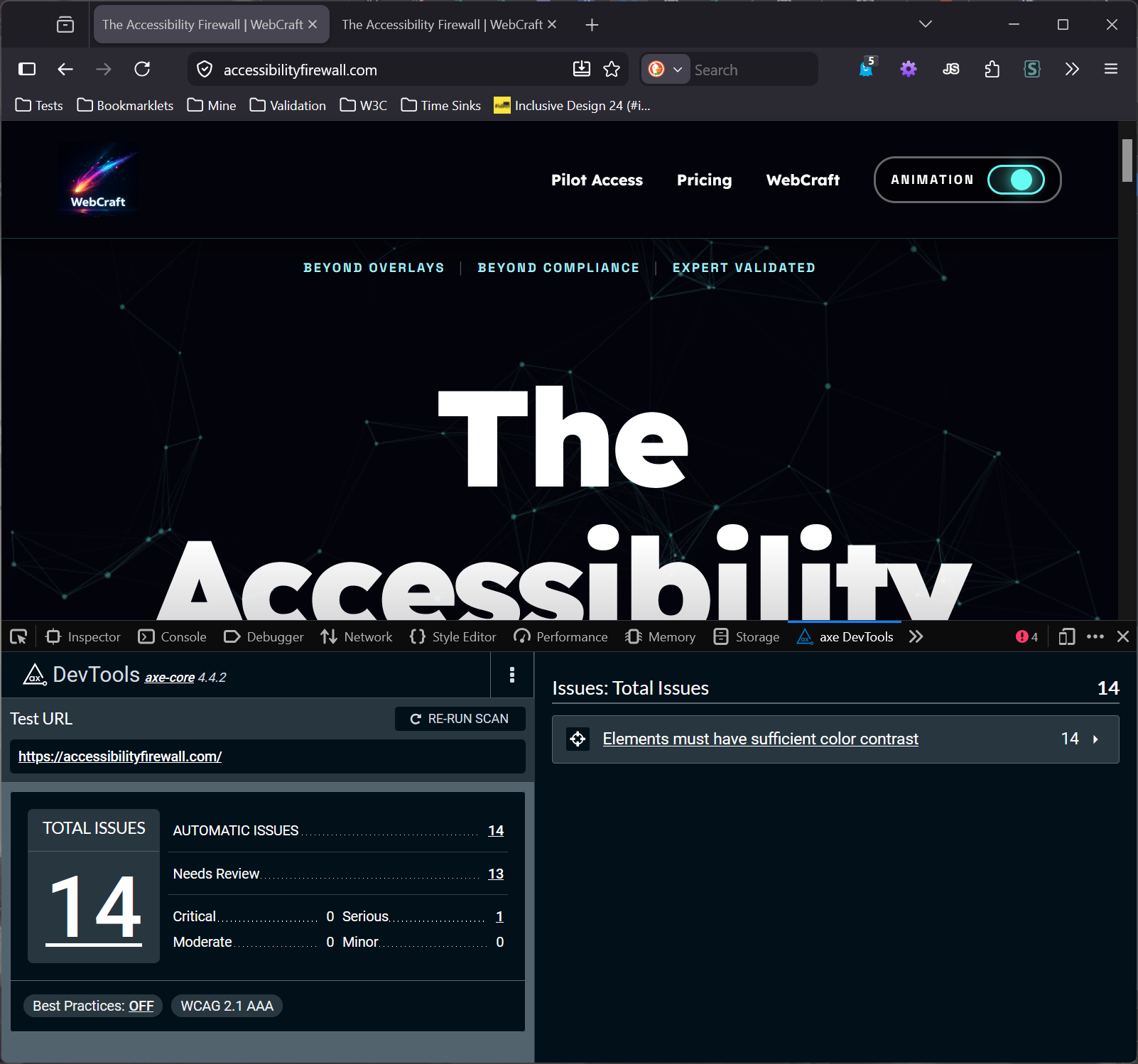The image size is (1138, 1064).
Task: Reload the current page
Action: tap(142, 69)
